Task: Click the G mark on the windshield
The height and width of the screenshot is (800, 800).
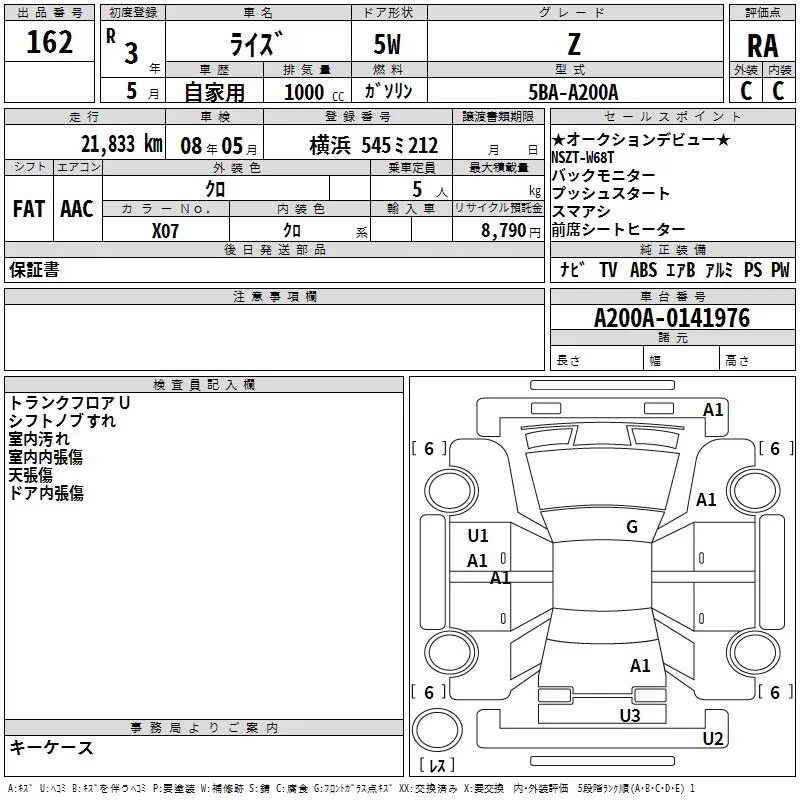Action: click(631, 527)
